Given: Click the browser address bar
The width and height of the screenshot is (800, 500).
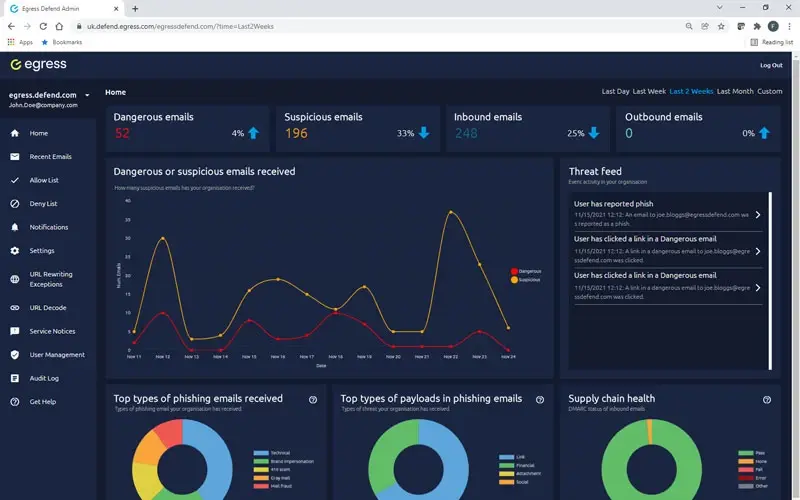Looking at the screenshot, I should [x=380, y=26].
